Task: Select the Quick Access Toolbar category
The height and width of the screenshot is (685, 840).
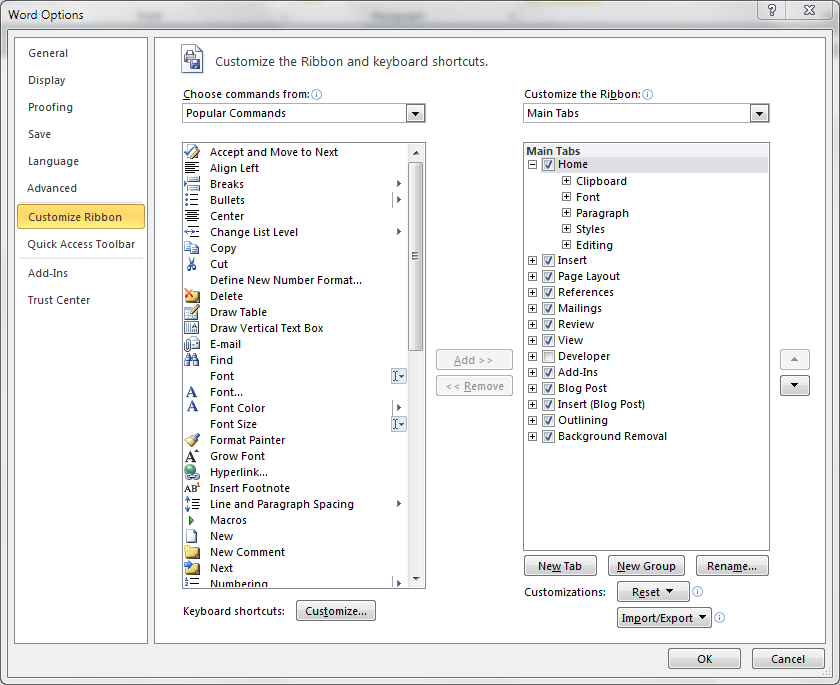Action: pyautogui.click(x=81, y=244)
